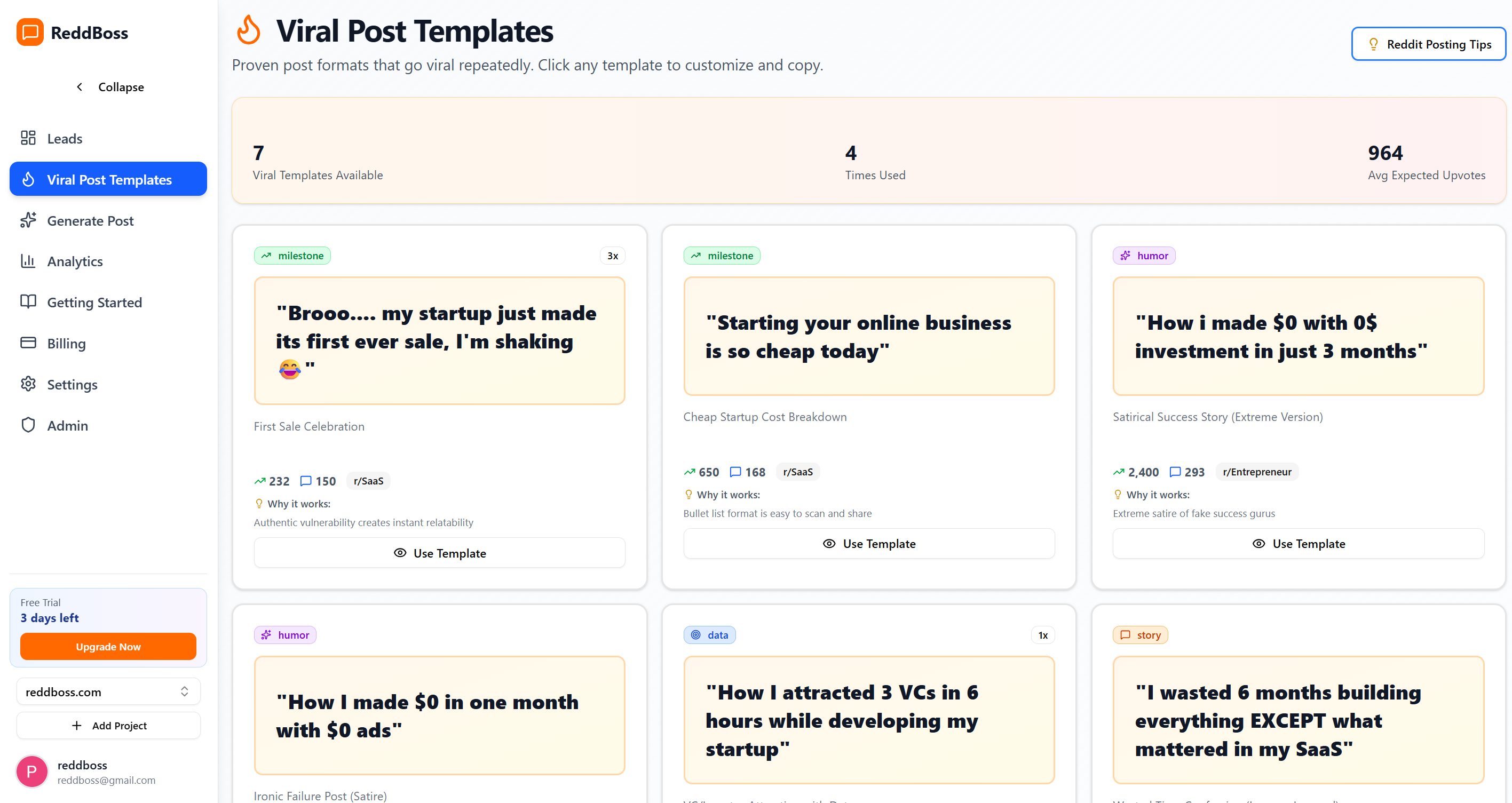The height and width of the screenshot is (803, 1512).
Task: Open the Admin shield icon
Action: [28, 425]
